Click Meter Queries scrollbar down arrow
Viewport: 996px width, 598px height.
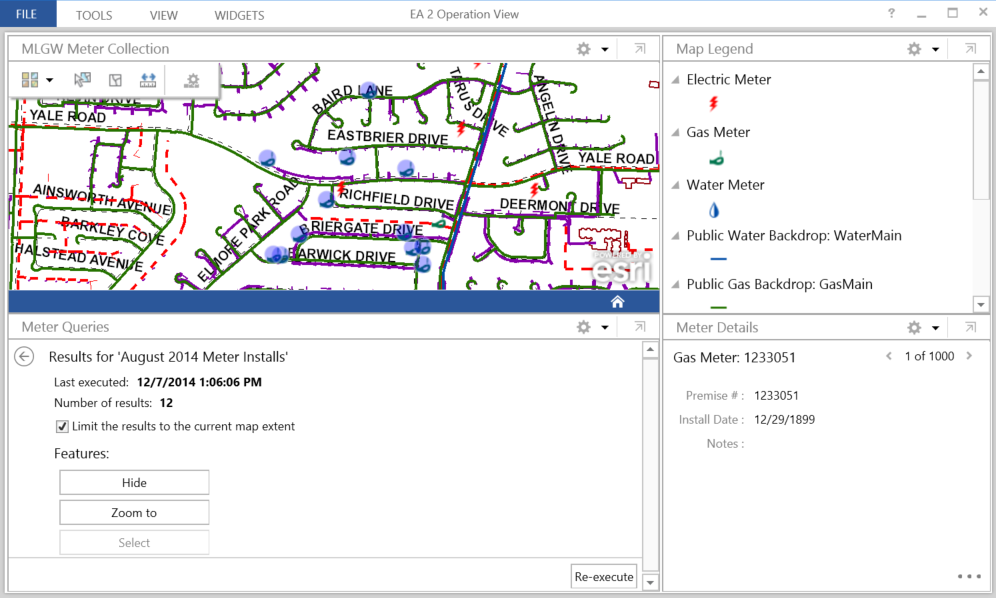pyautogui.click(x=650, y=581)
